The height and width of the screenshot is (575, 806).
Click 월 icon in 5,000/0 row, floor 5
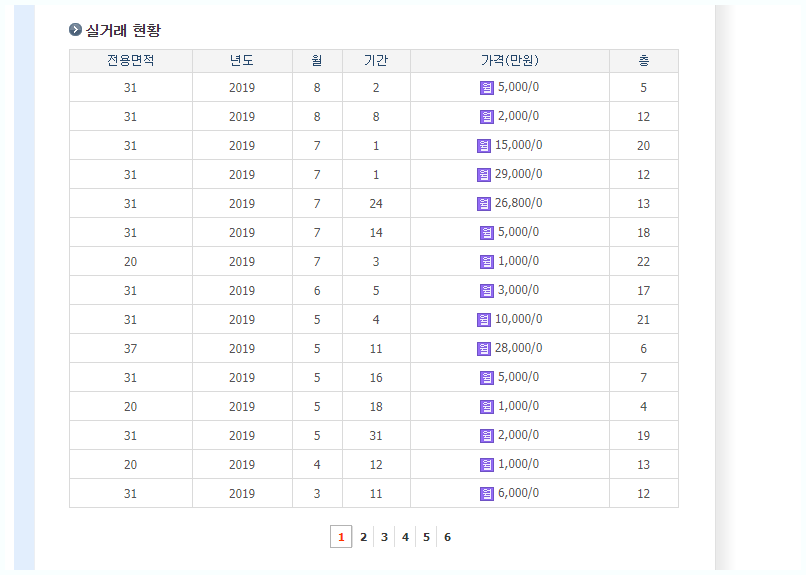(487, 88)
